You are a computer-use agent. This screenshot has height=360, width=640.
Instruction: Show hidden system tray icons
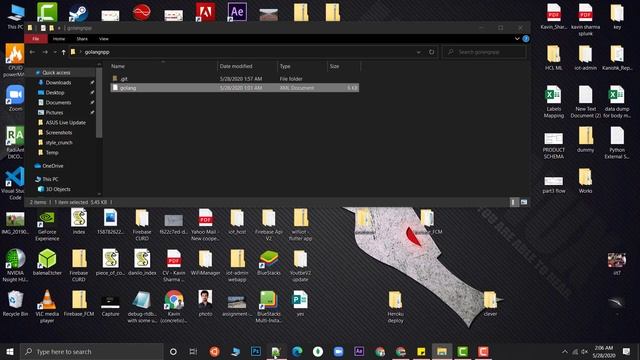565,351
